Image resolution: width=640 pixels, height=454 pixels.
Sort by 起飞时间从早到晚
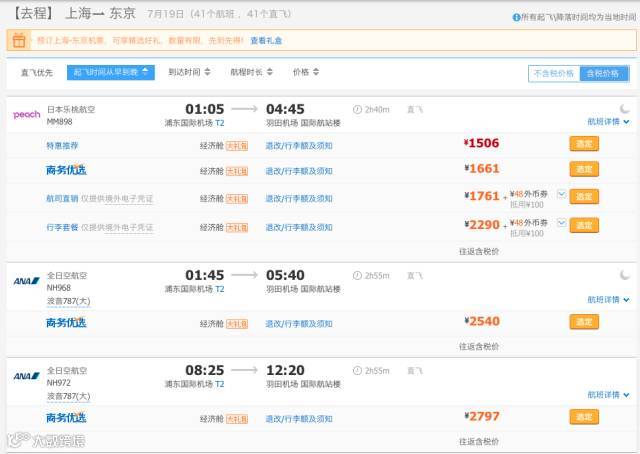pos(111,72)
